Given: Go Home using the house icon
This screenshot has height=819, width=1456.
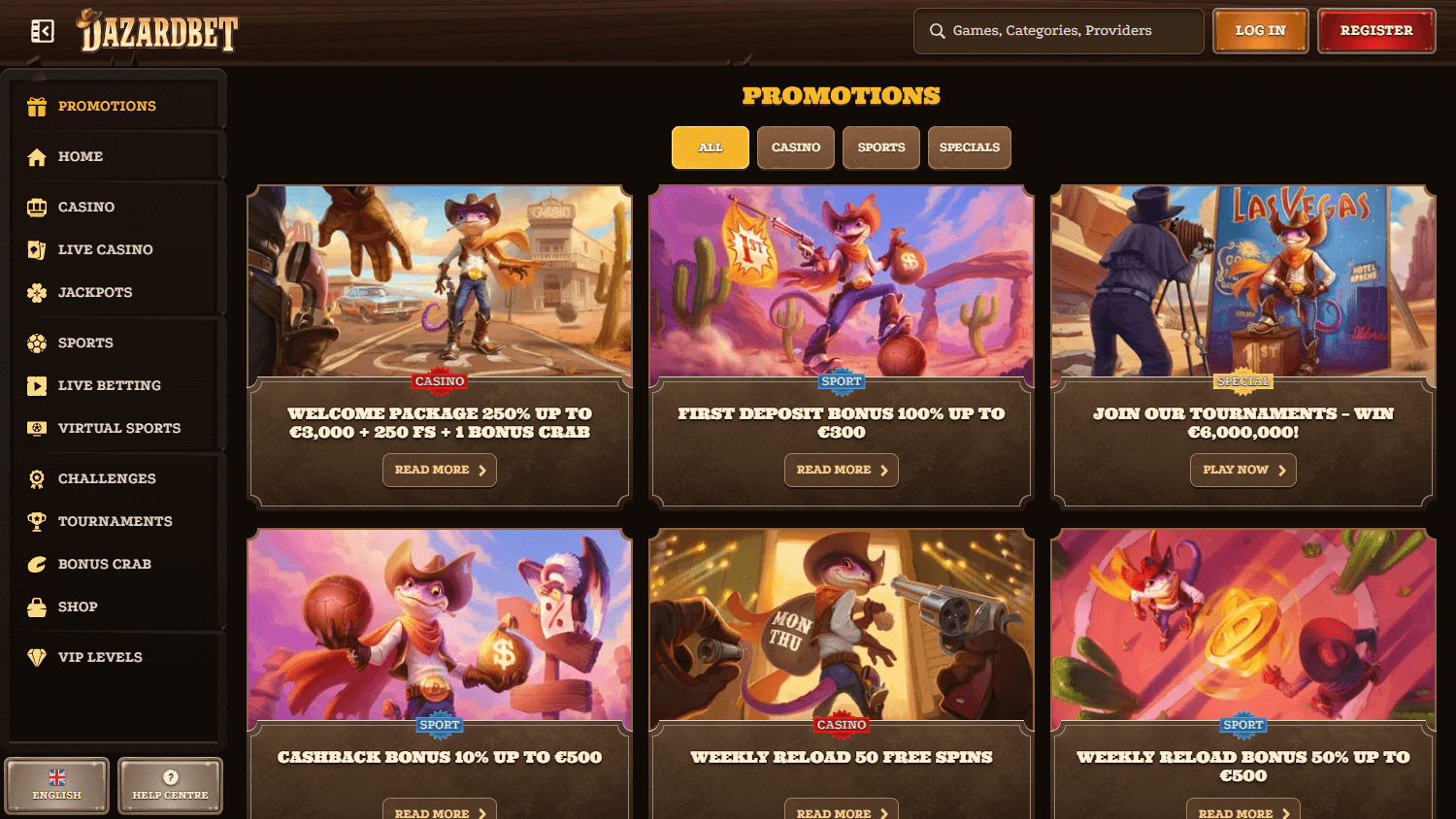Looking at the screenshot, I should [x=37, y=157].
